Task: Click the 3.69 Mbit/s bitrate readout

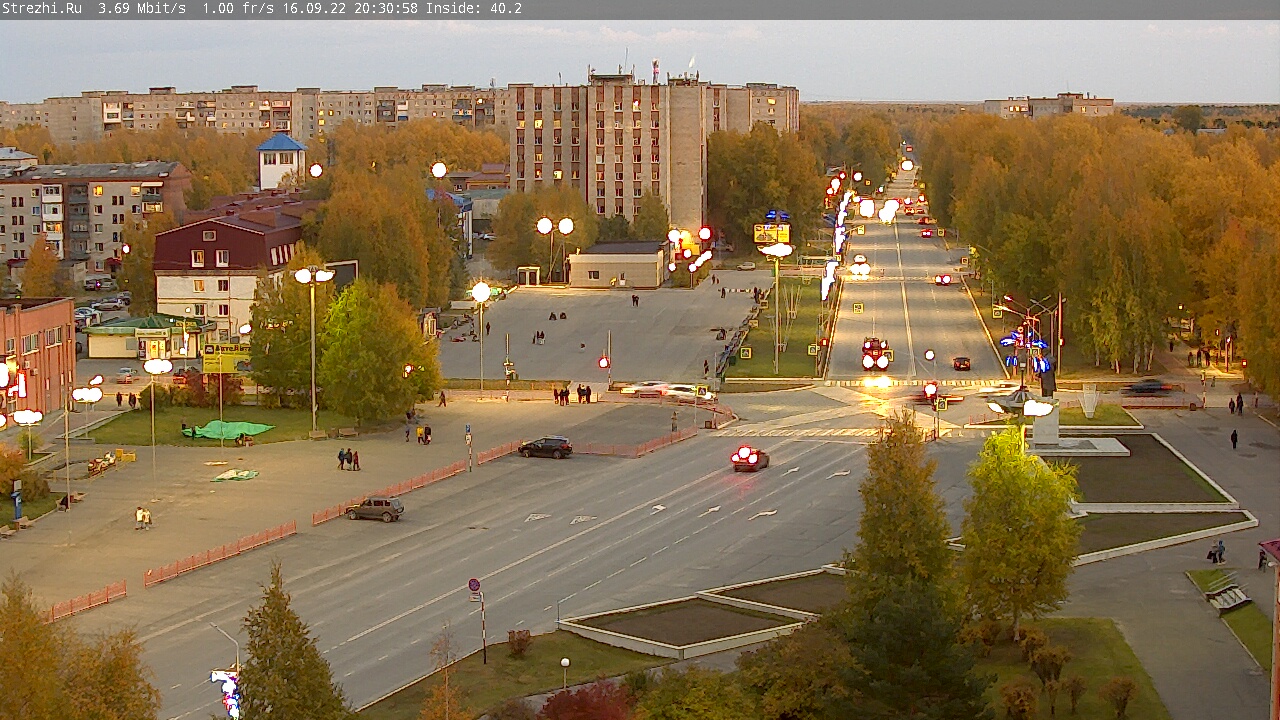Action: coord(142,9)
